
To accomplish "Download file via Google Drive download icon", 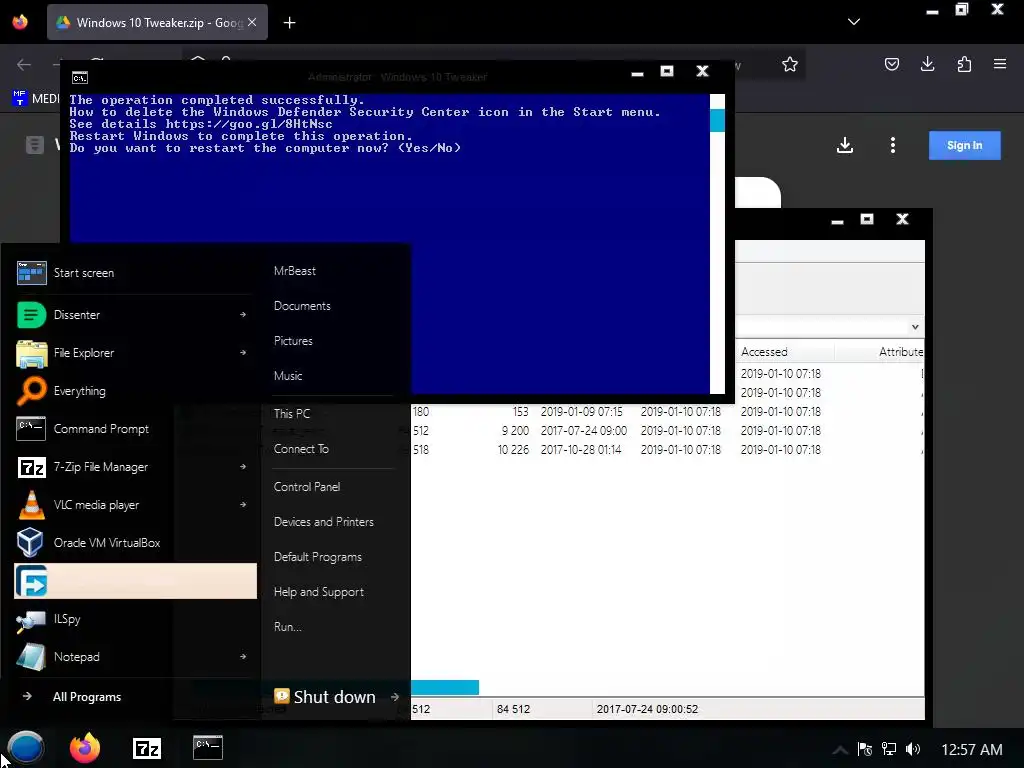I will (844, 145).
